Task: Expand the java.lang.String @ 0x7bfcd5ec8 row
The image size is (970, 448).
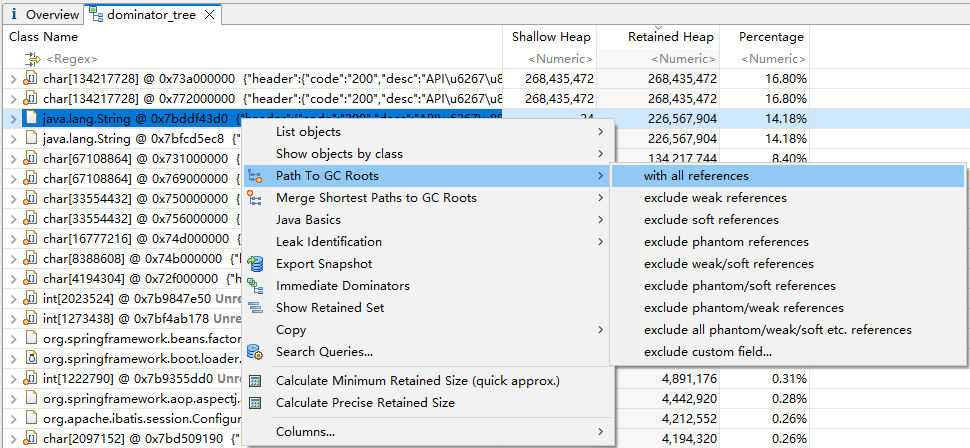Action: tap(14, 139)
